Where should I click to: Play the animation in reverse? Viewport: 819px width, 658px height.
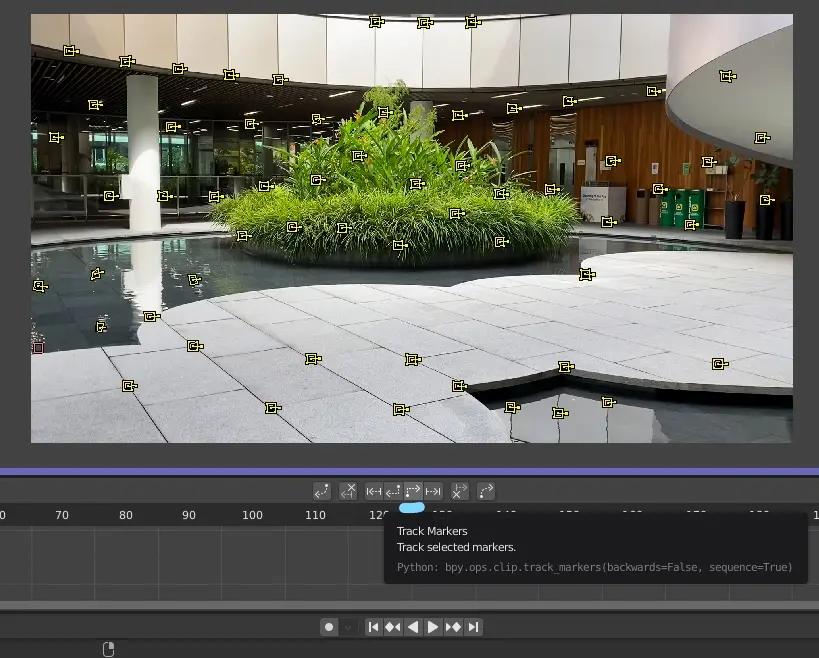[413, 627]
